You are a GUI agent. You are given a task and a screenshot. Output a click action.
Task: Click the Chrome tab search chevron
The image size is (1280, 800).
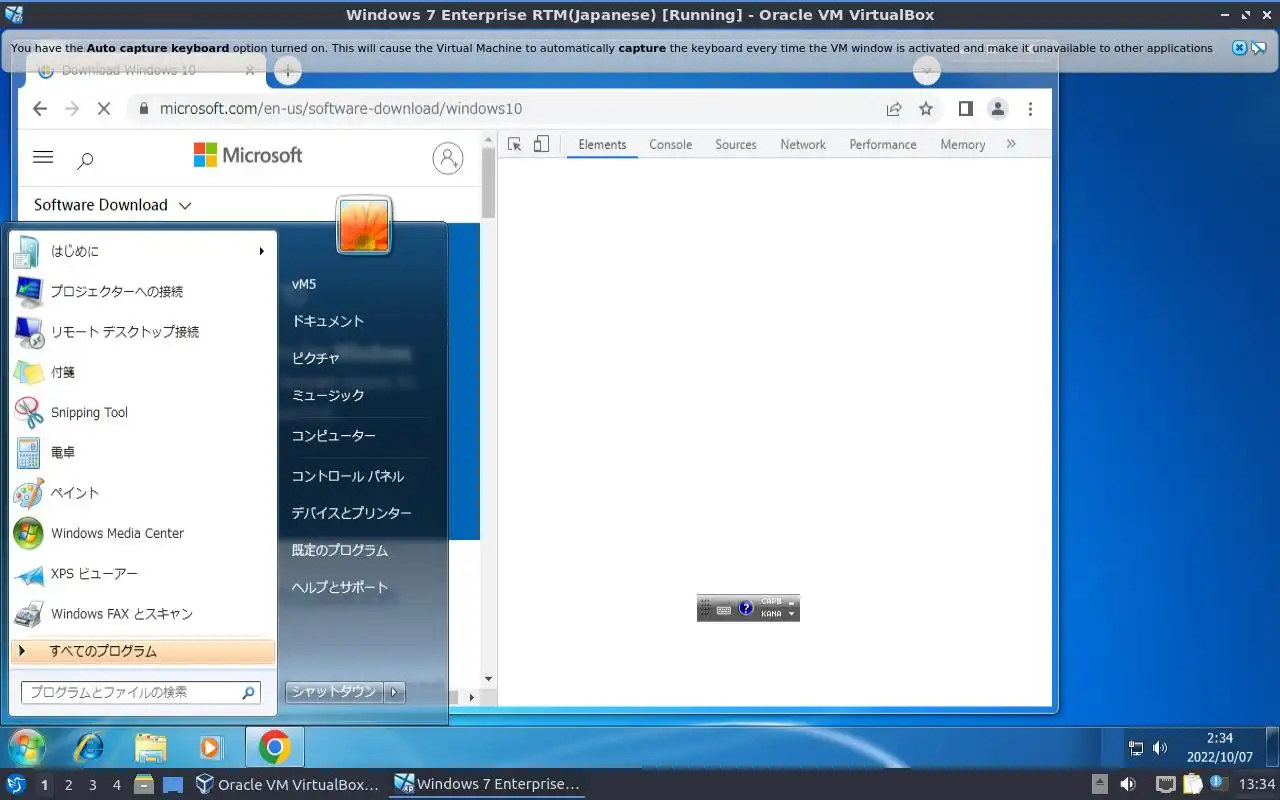[927, 70]
